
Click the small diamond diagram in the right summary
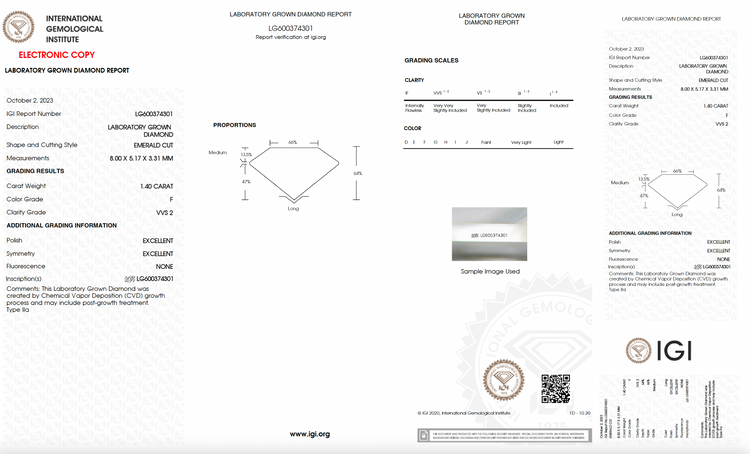click(x=678, y=190)
